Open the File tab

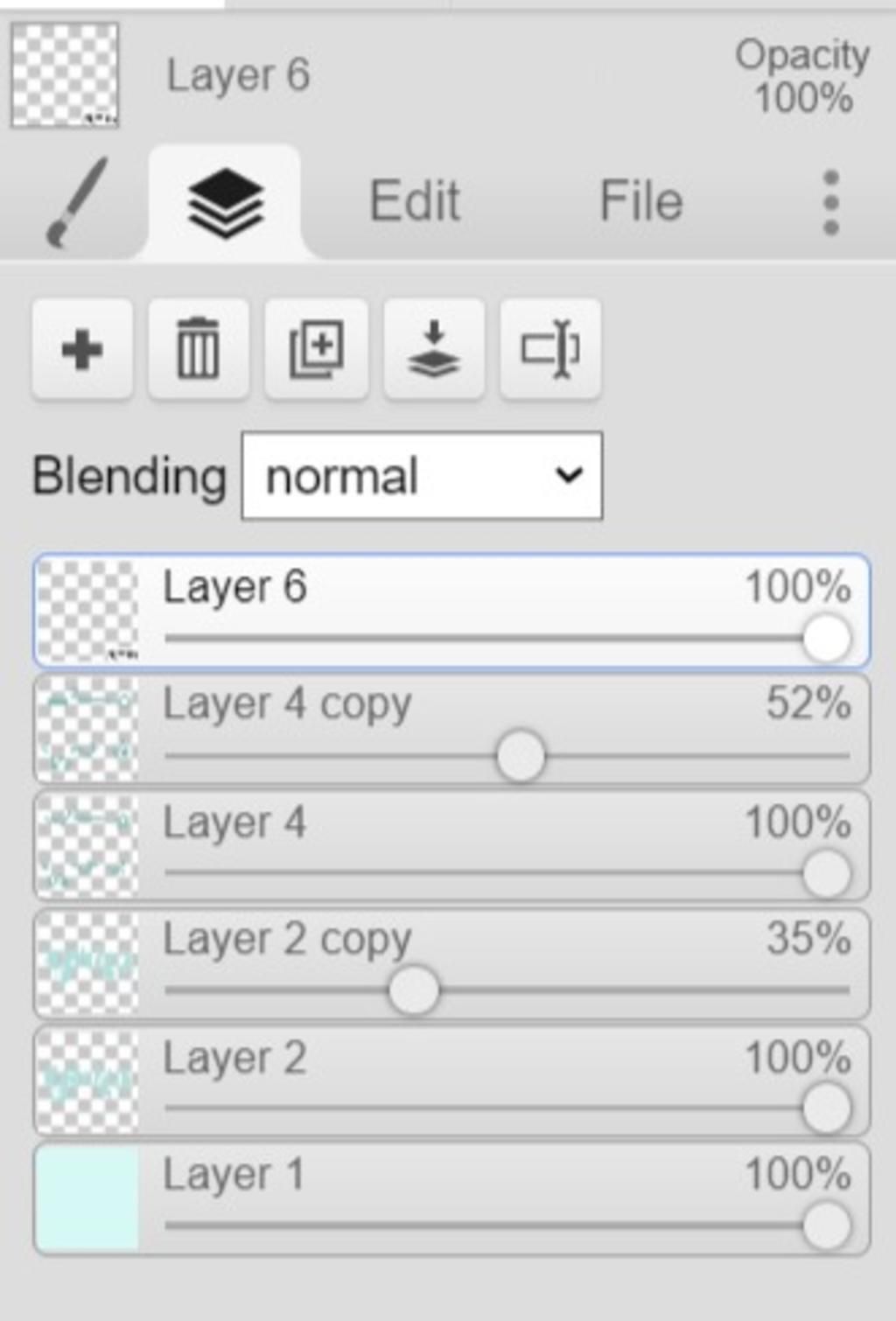(x=640, y=201)
